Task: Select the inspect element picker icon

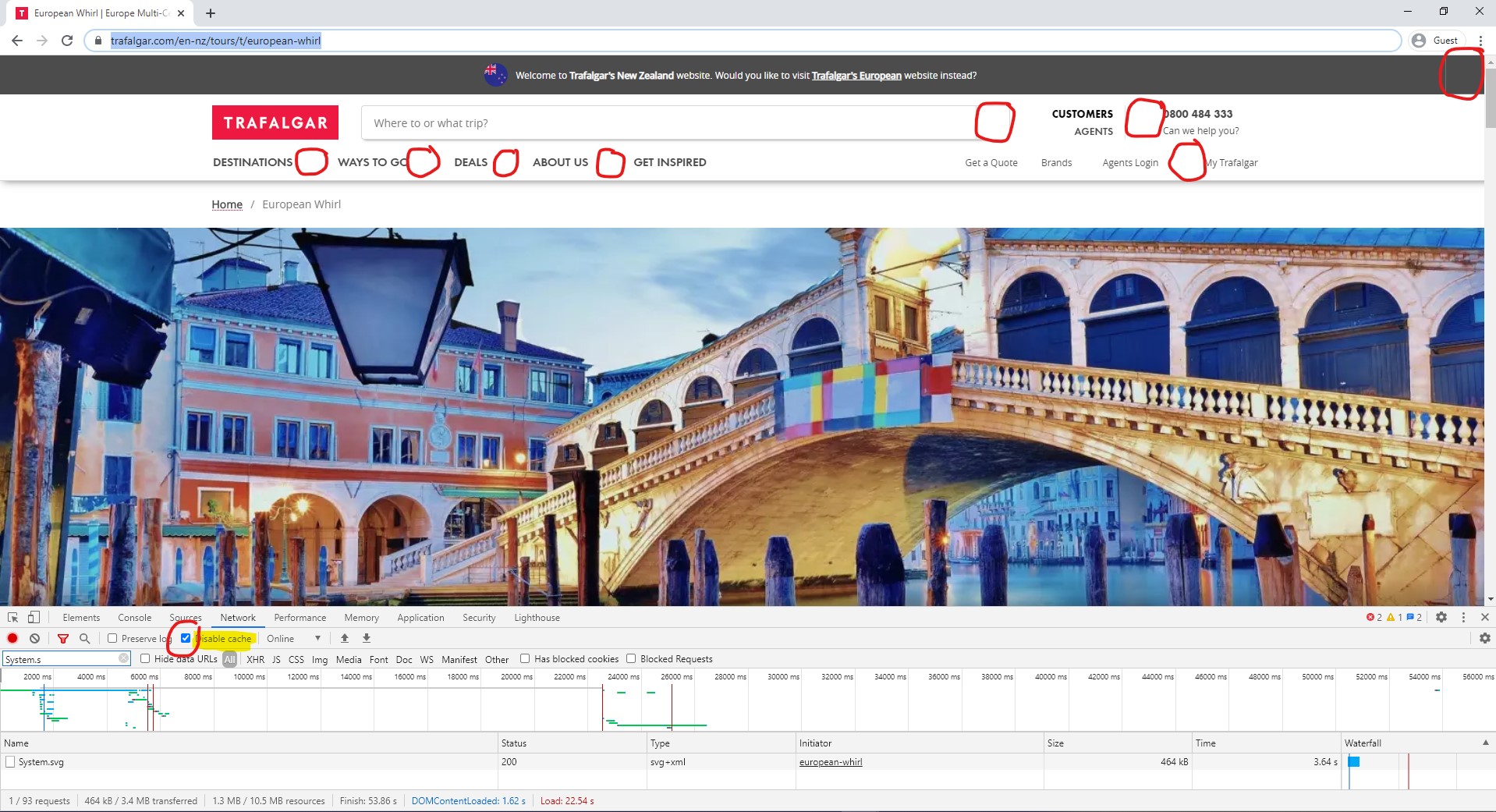Action: point(12,617)
